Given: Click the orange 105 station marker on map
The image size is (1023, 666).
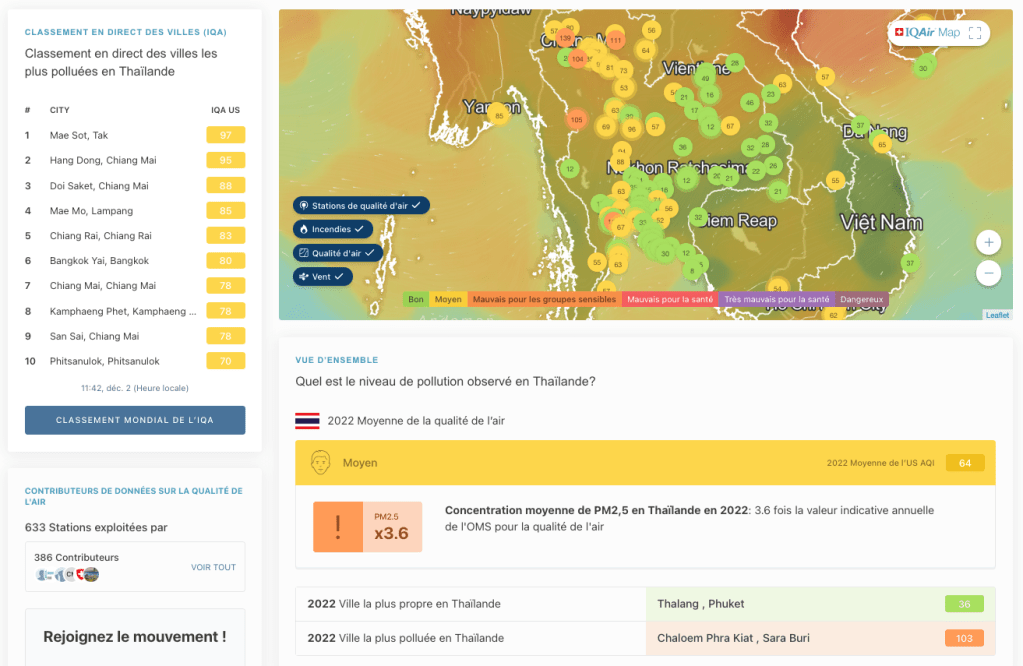Looking at the screenshot, I should [575, 120].
